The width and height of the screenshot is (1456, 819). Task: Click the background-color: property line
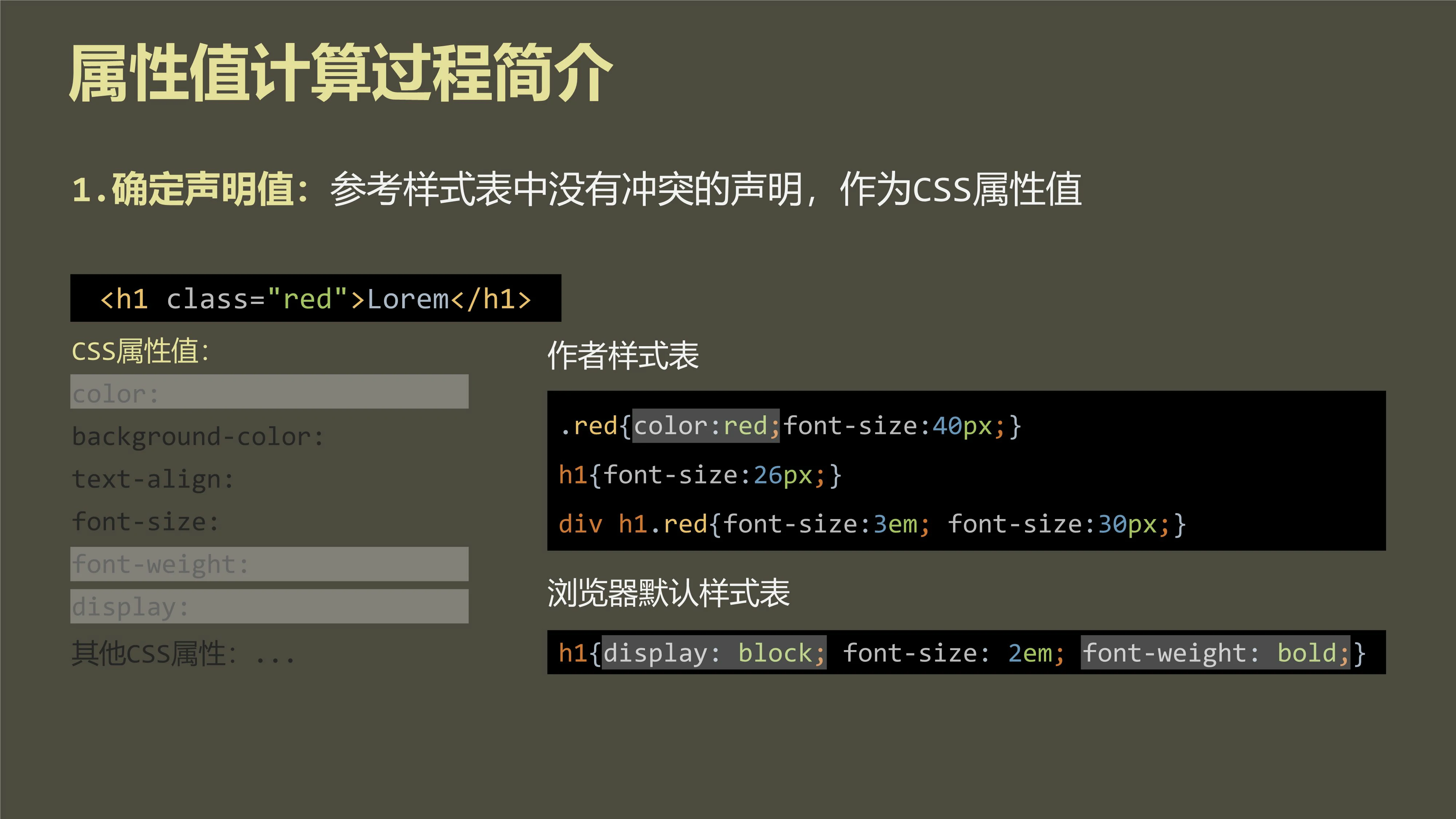point(198,437)
